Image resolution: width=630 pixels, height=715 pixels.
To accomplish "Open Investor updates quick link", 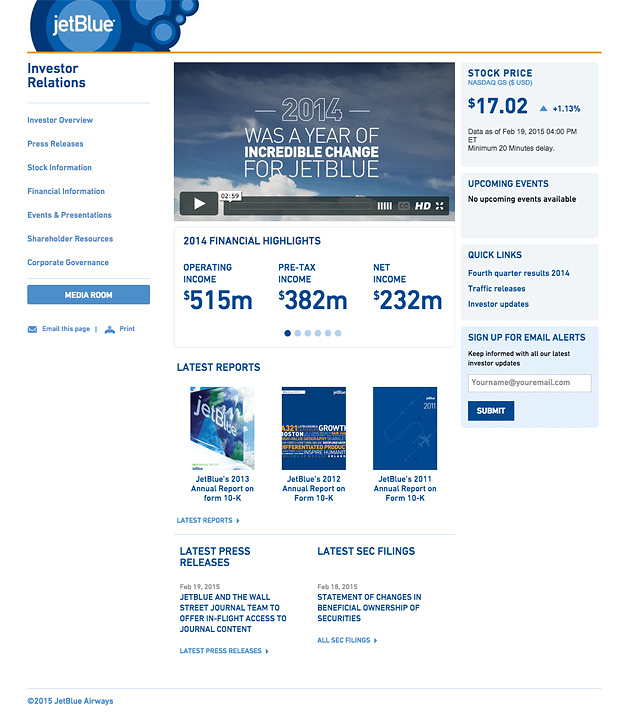I will (498, 304).
